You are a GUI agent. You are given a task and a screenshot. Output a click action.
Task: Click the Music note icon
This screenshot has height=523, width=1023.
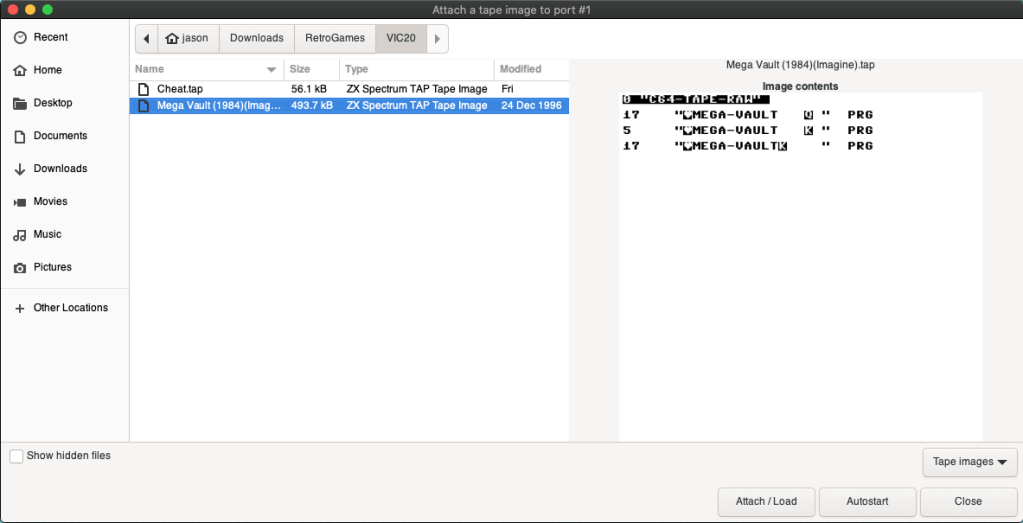(19, 235)
